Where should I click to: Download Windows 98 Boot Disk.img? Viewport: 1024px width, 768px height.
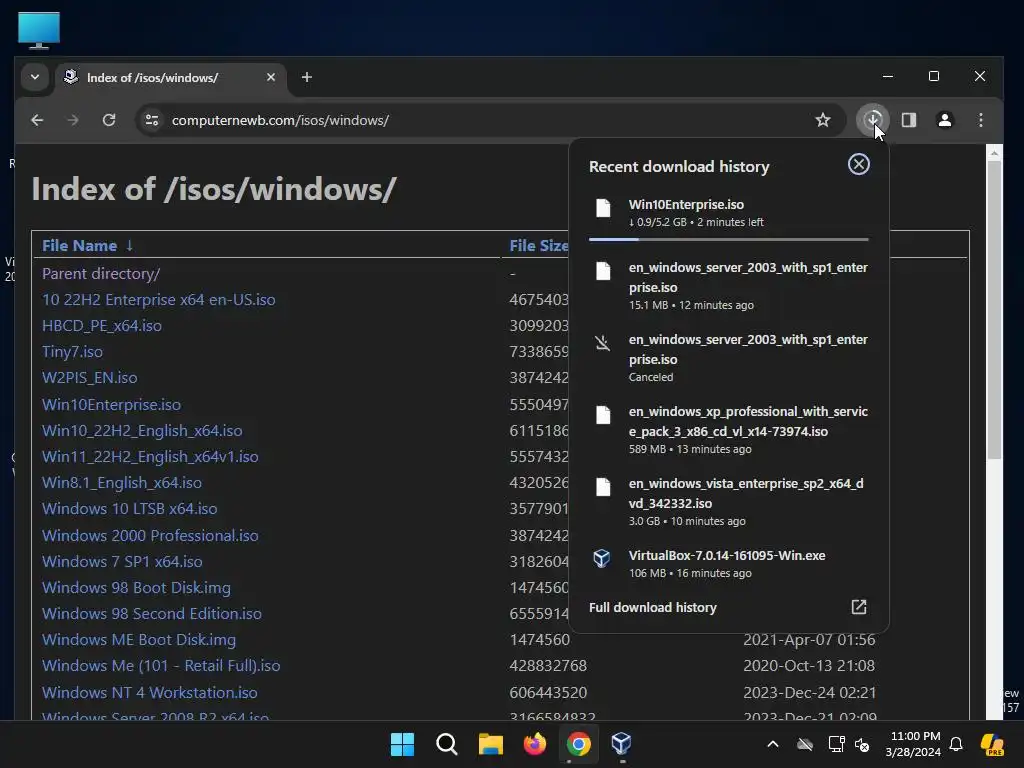pos(136,588)
